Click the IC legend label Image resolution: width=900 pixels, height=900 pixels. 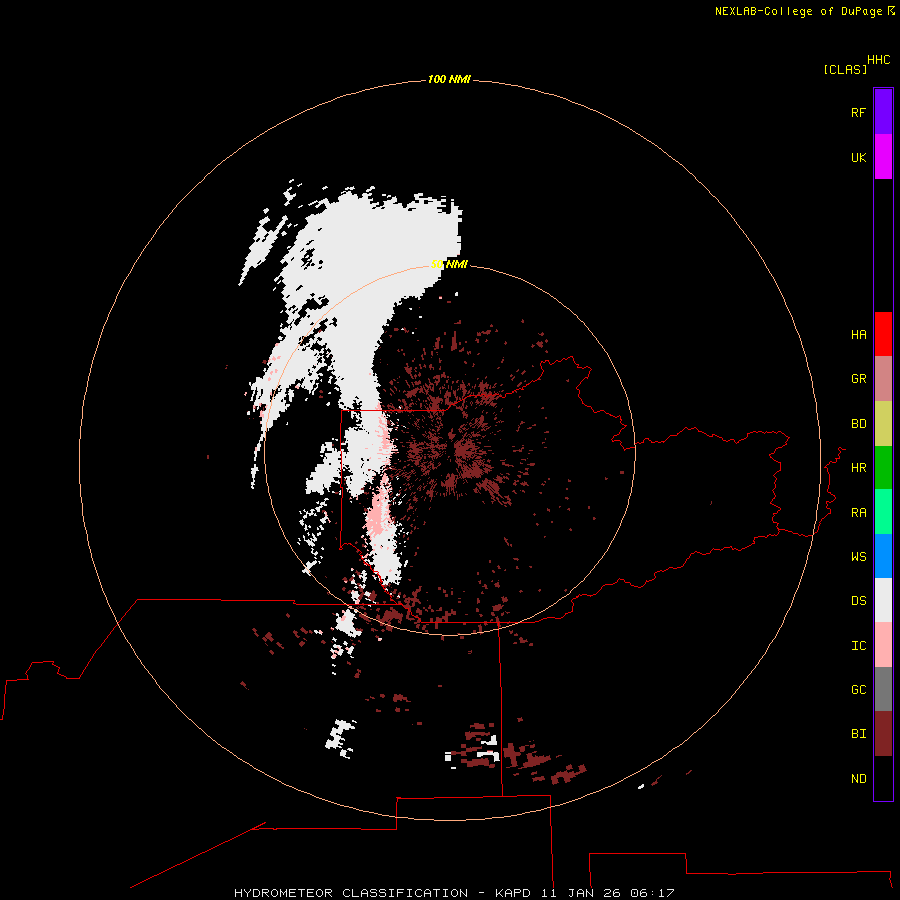[x=858, y=646]
